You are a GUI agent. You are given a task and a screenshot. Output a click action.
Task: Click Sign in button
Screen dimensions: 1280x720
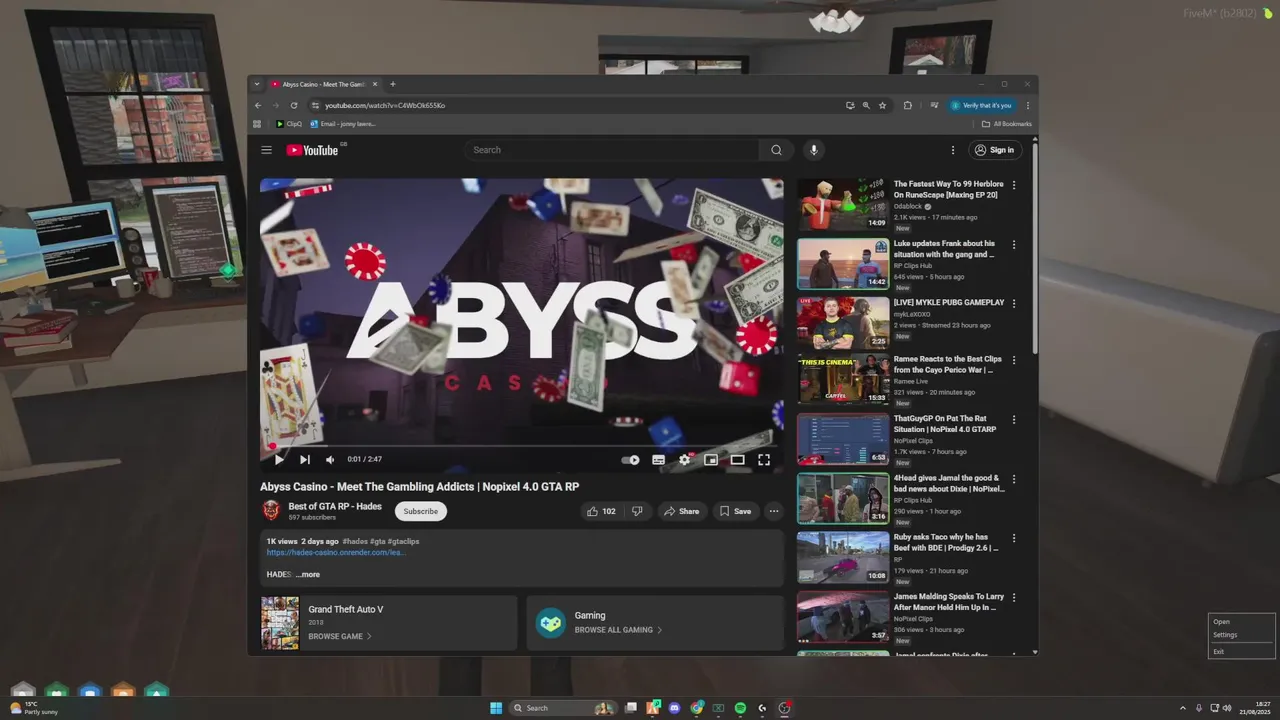[x=995, y=150]
